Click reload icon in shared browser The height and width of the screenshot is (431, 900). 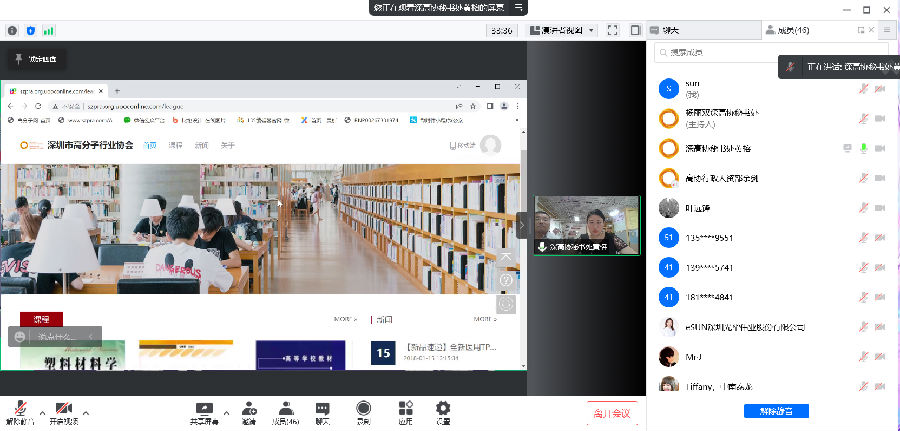click(38, 106)
